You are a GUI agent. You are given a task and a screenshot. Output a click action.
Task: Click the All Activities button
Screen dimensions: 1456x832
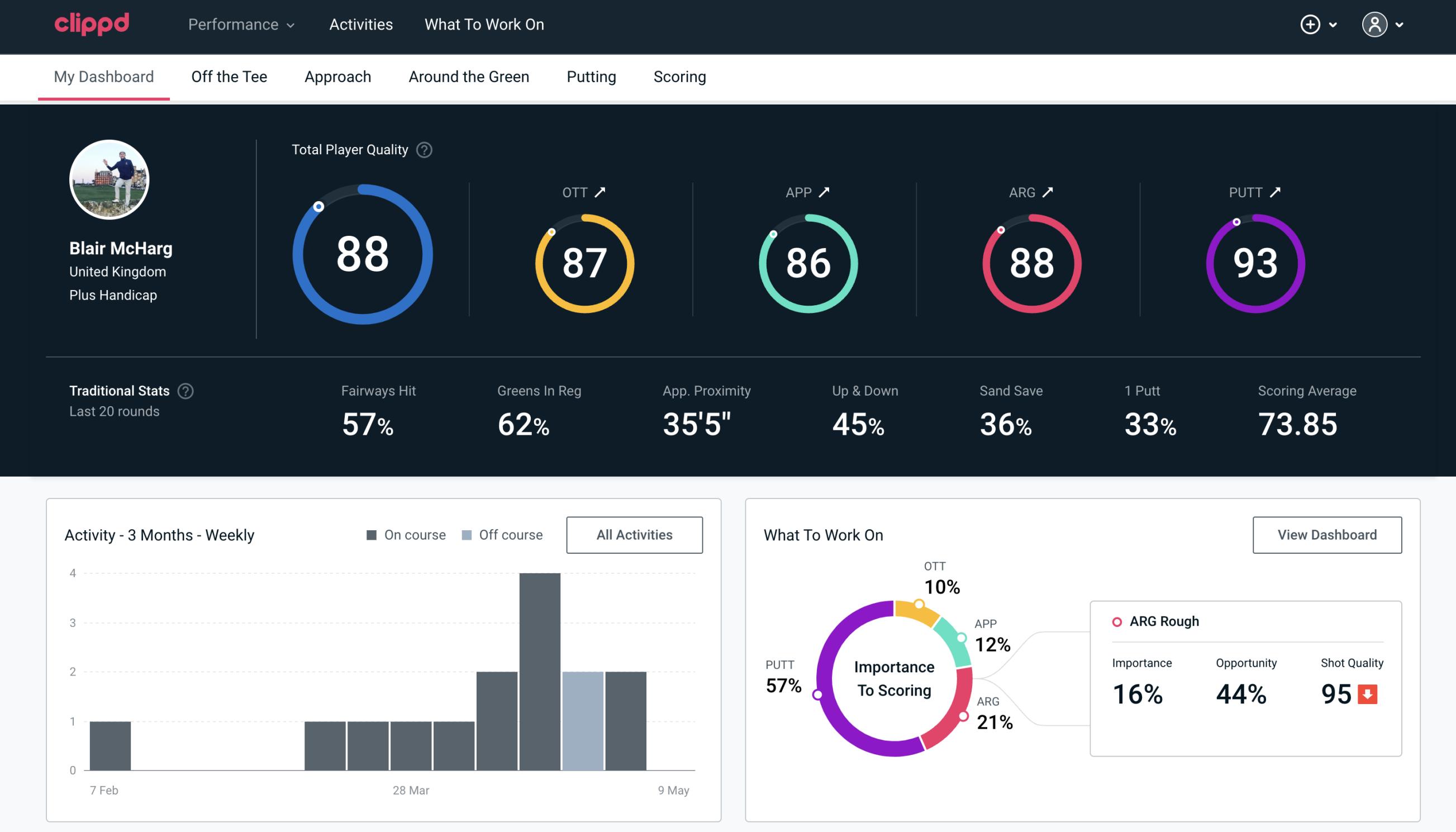634,534
